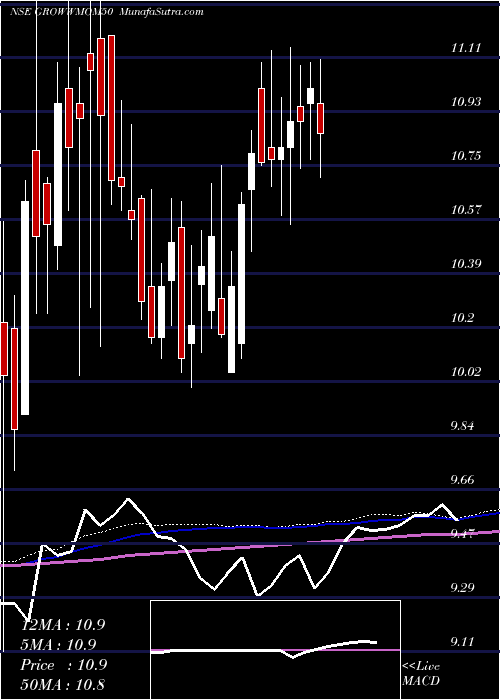Image resolution: width=500 pixels, height=700 pixels.
Task: Click inside the MACD inset chart box
Action: tap(275, 650)
